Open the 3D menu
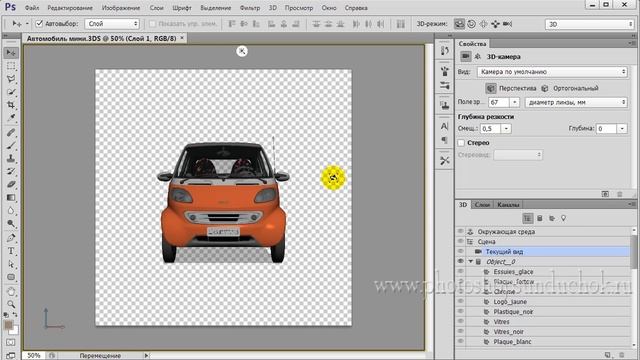The width and height of the screenshot is (640, 360). click(273, 8)
